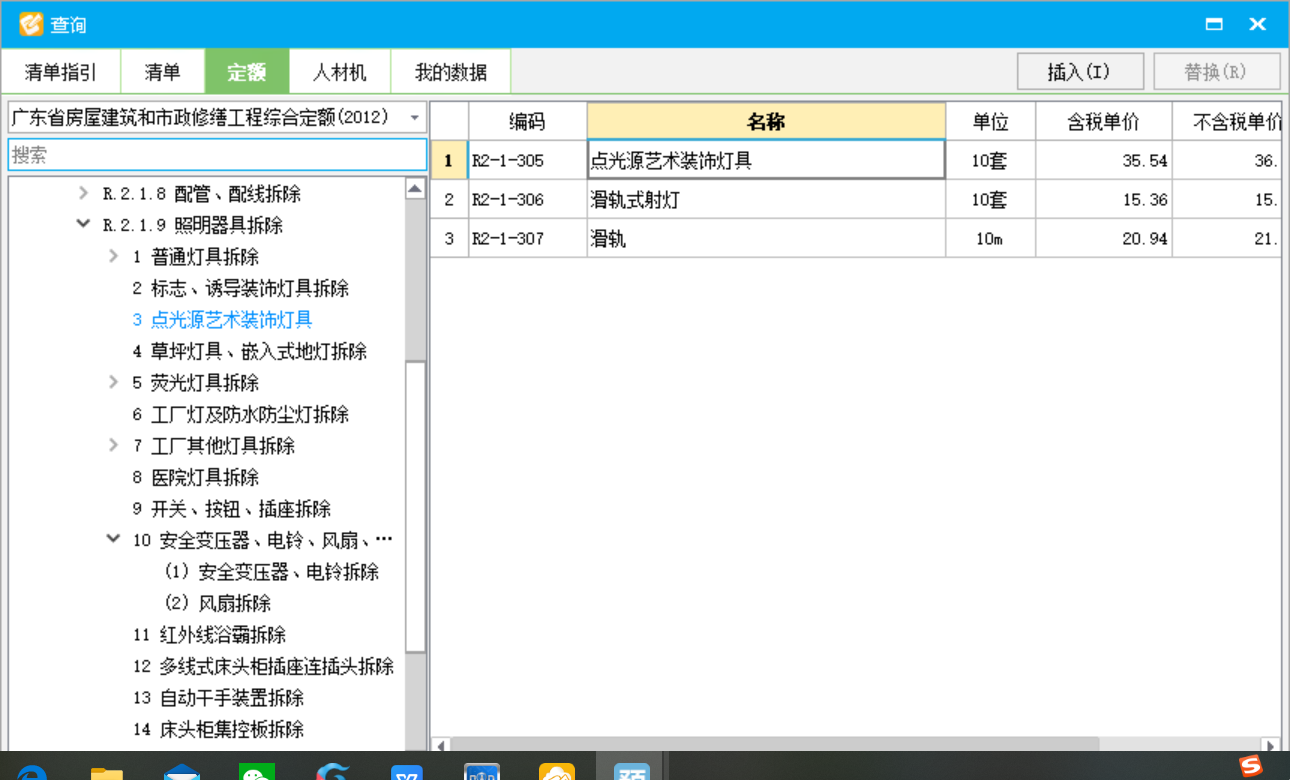
Task: Open File Explorer from the taskbar
Action: pyautogui.click(x=106, y=772)
